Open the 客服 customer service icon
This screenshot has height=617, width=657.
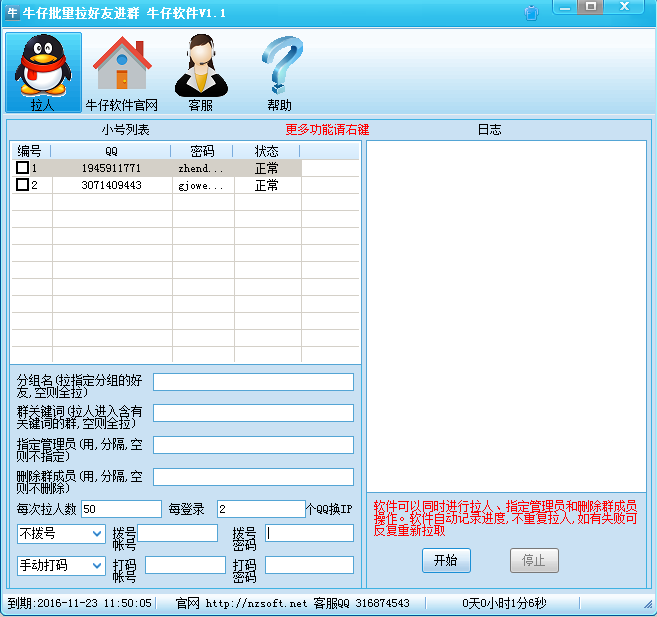[201, 72]
